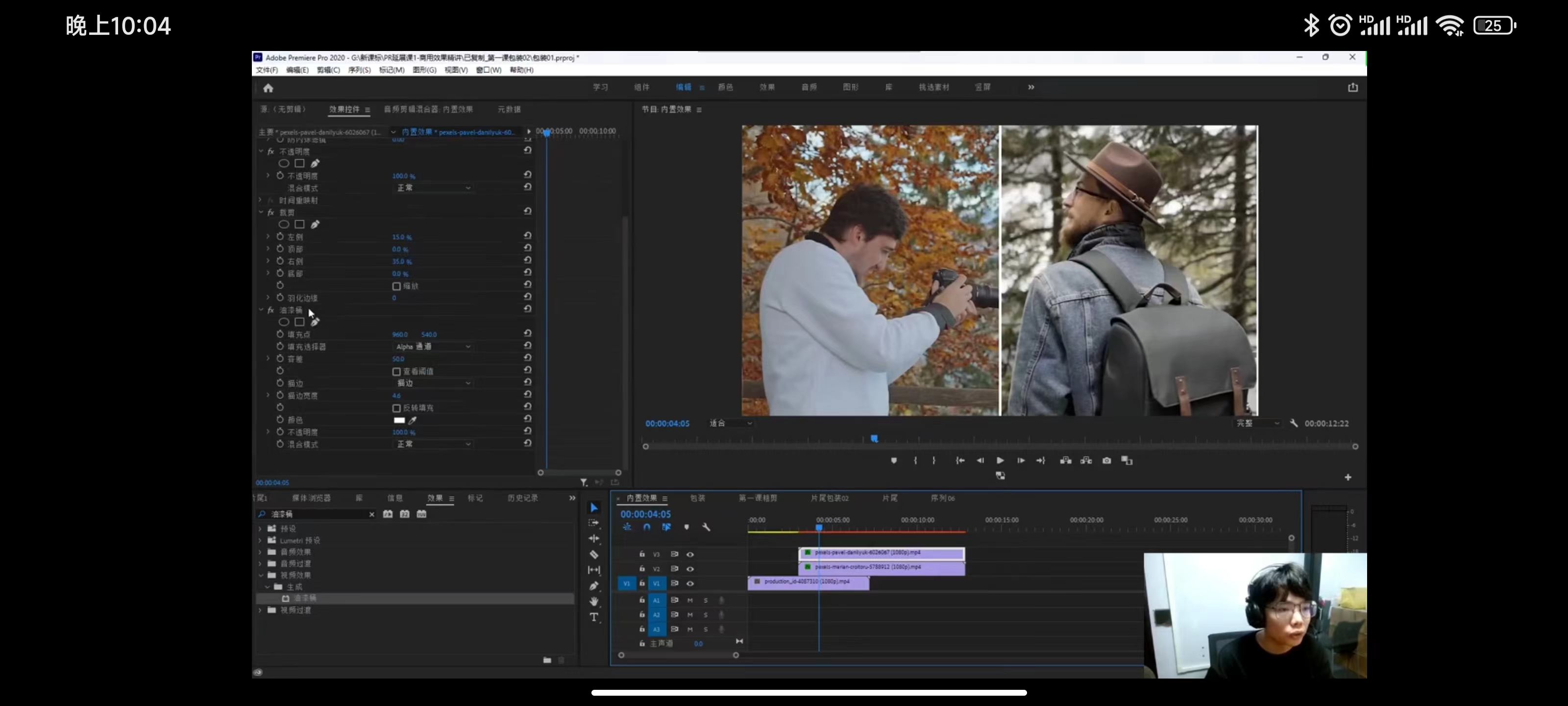Select the Hand tool

[x=593, y=601]
